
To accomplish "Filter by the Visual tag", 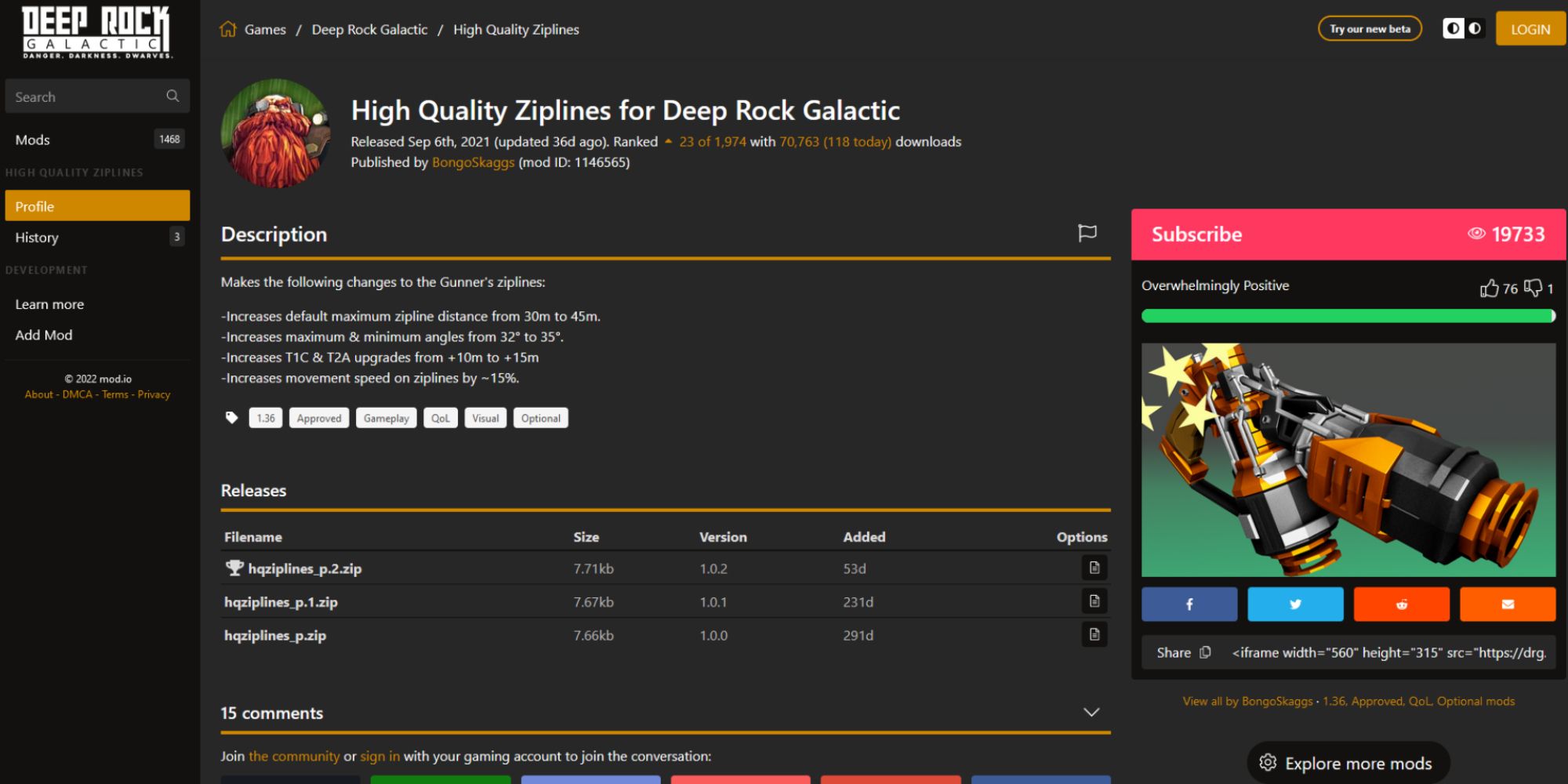I will (x=485, y=418).
